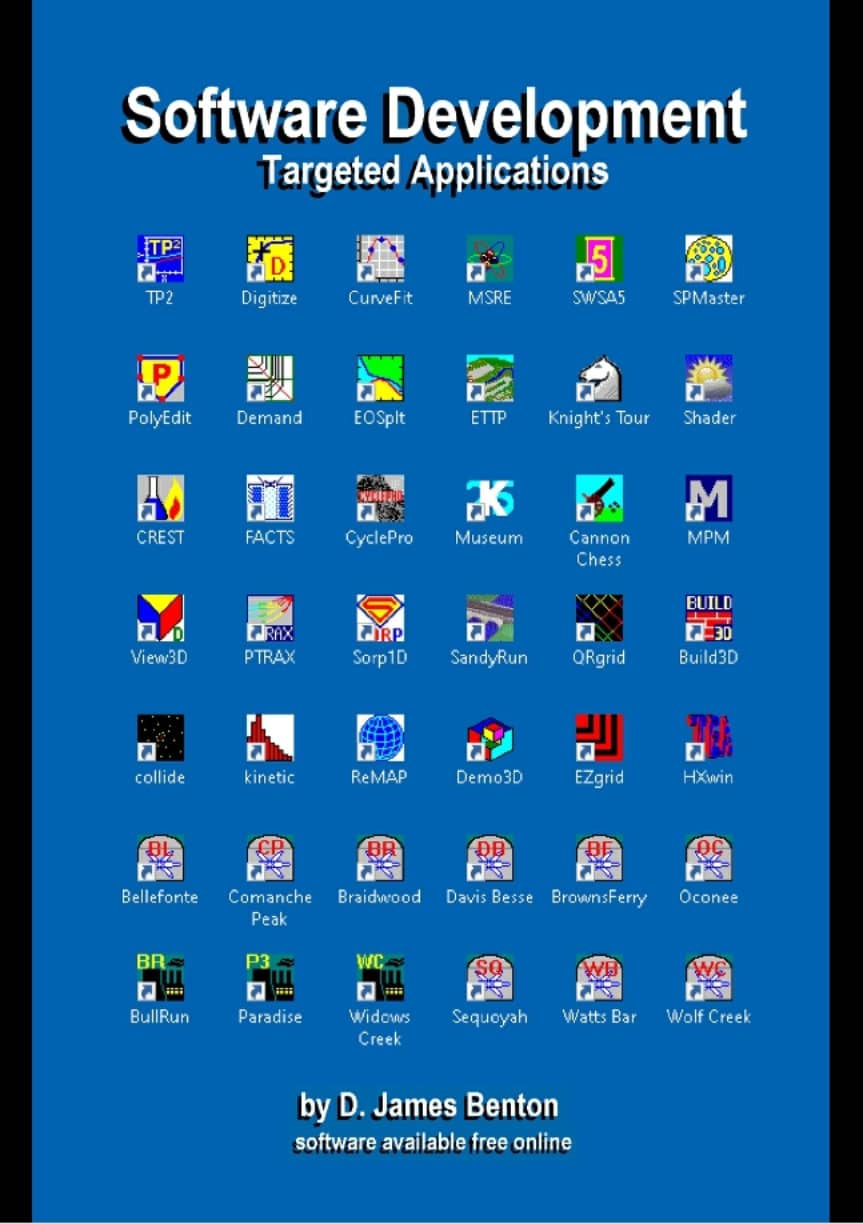Open the Watts Bar WB icon
The width and height of the screenshot is (863, 1224).
click(x=599, y=978)
